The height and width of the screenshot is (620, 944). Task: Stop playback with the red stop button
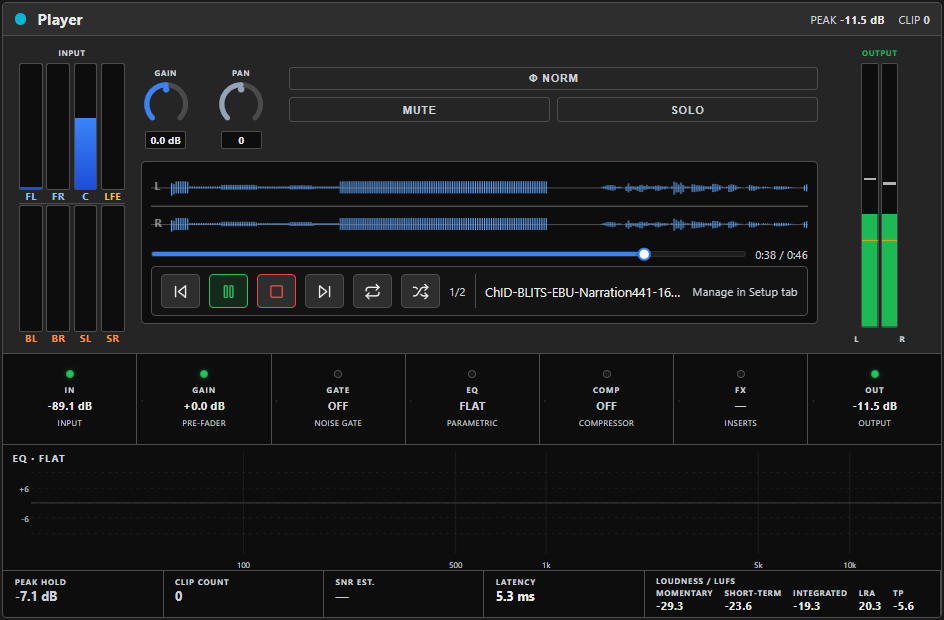[x=276, y=291]
